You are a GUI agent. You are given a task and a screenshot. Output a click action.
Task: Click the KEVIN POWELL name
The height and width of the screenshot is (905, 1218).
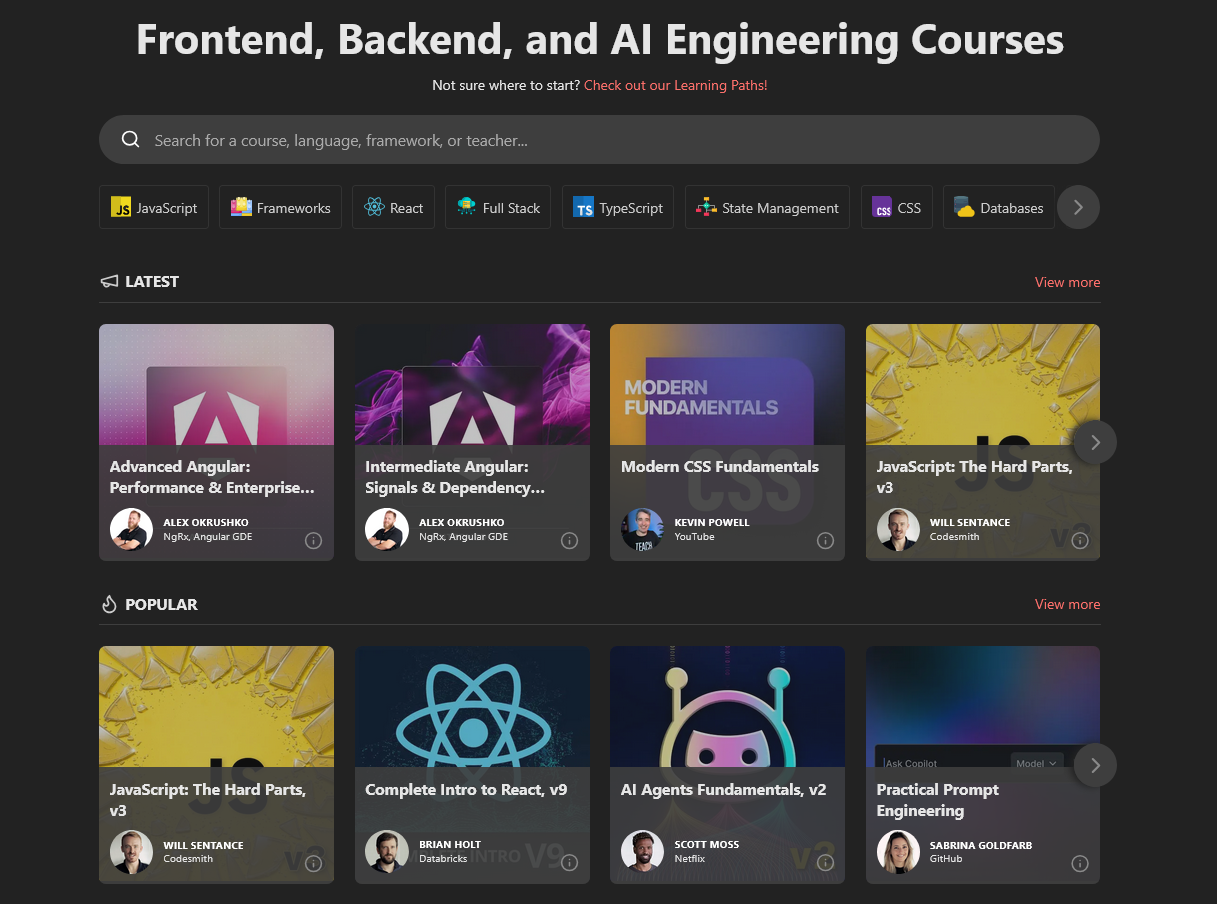(x=712, y=522)
